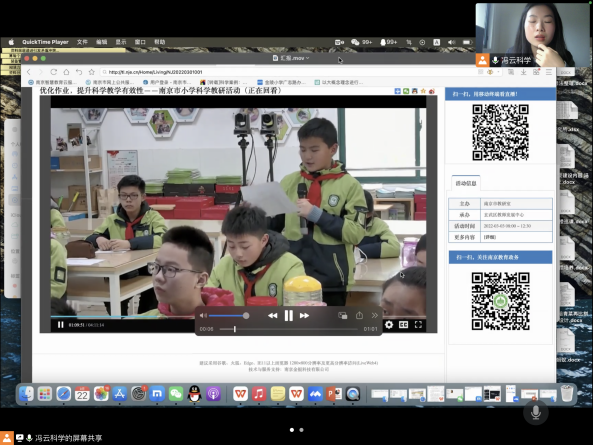Click the Nanjing education QR code
The width and height of the screenshot is (593, 445).
coord(500,301)
